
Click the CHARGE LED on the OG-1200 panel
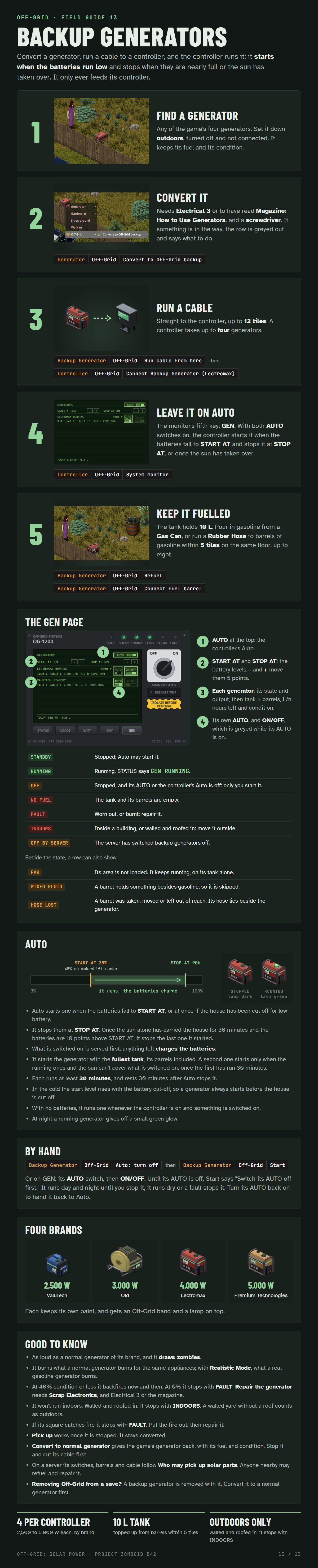[136, 637]
